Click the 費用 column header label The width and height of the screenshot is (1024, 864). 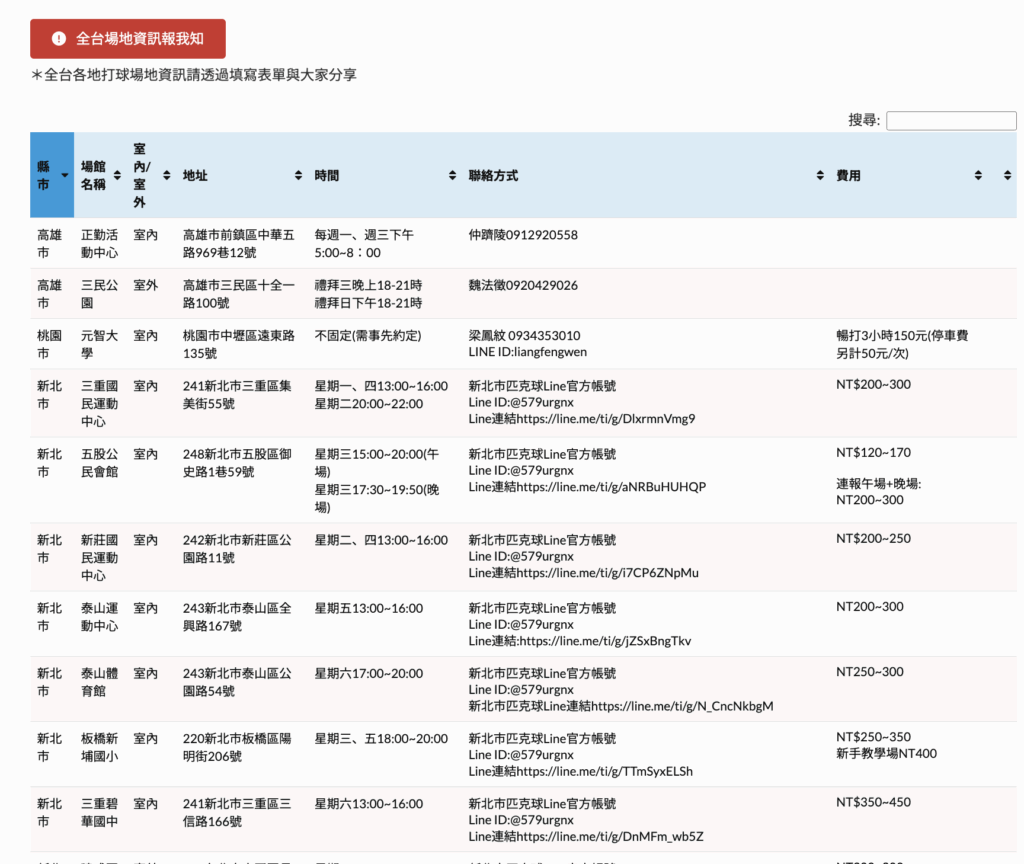click(848, 176)
